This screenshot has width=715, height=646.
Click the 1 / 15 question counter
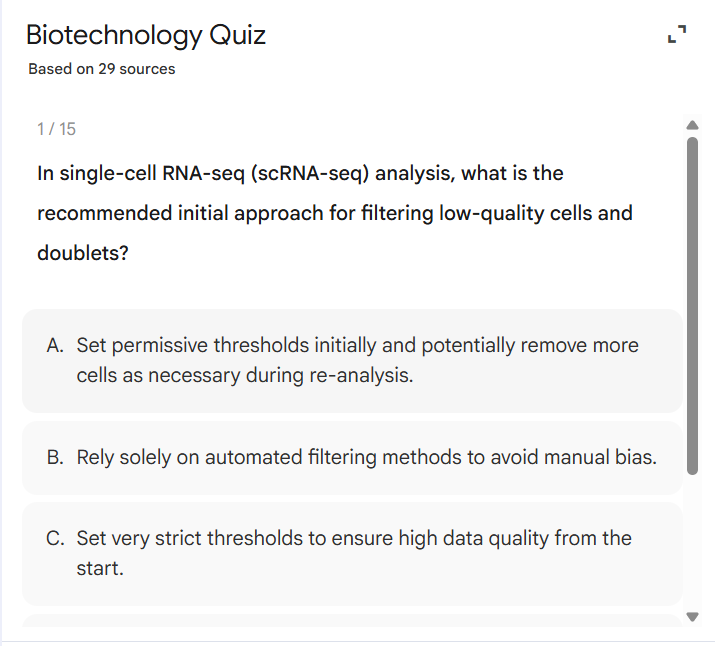click(56, 129)
